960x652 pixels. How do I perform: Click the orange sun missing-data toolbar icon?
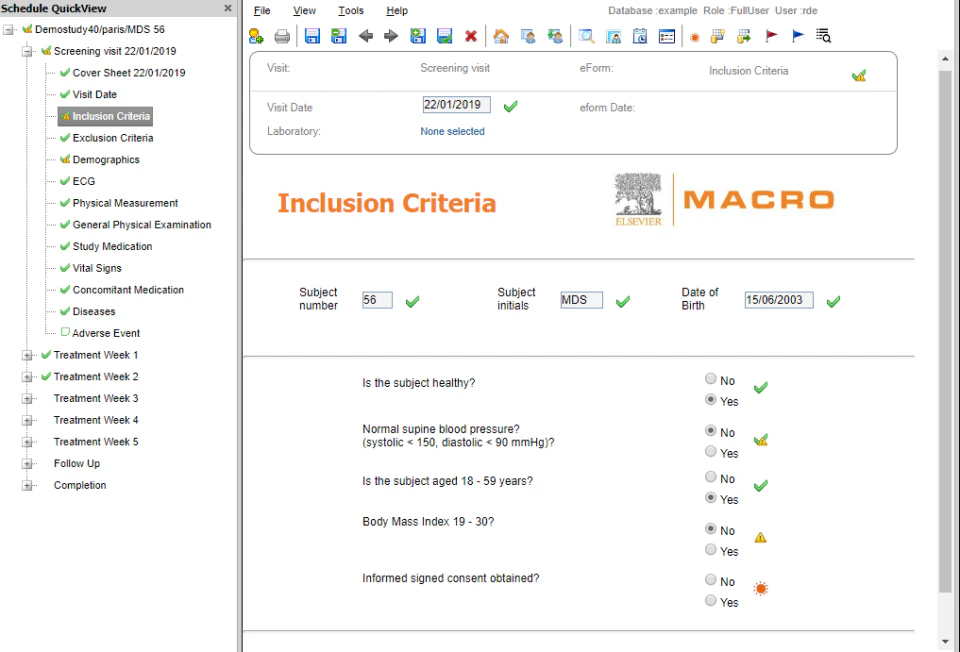(694, 36)
